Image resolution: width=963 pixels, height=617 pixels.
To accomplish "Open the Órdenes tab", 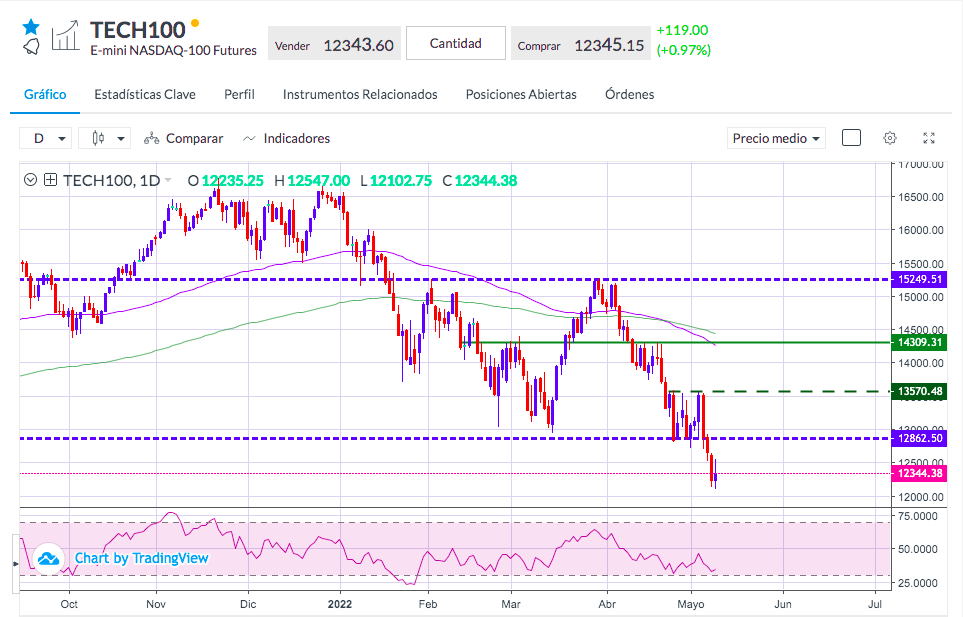I will coord(630,95).
